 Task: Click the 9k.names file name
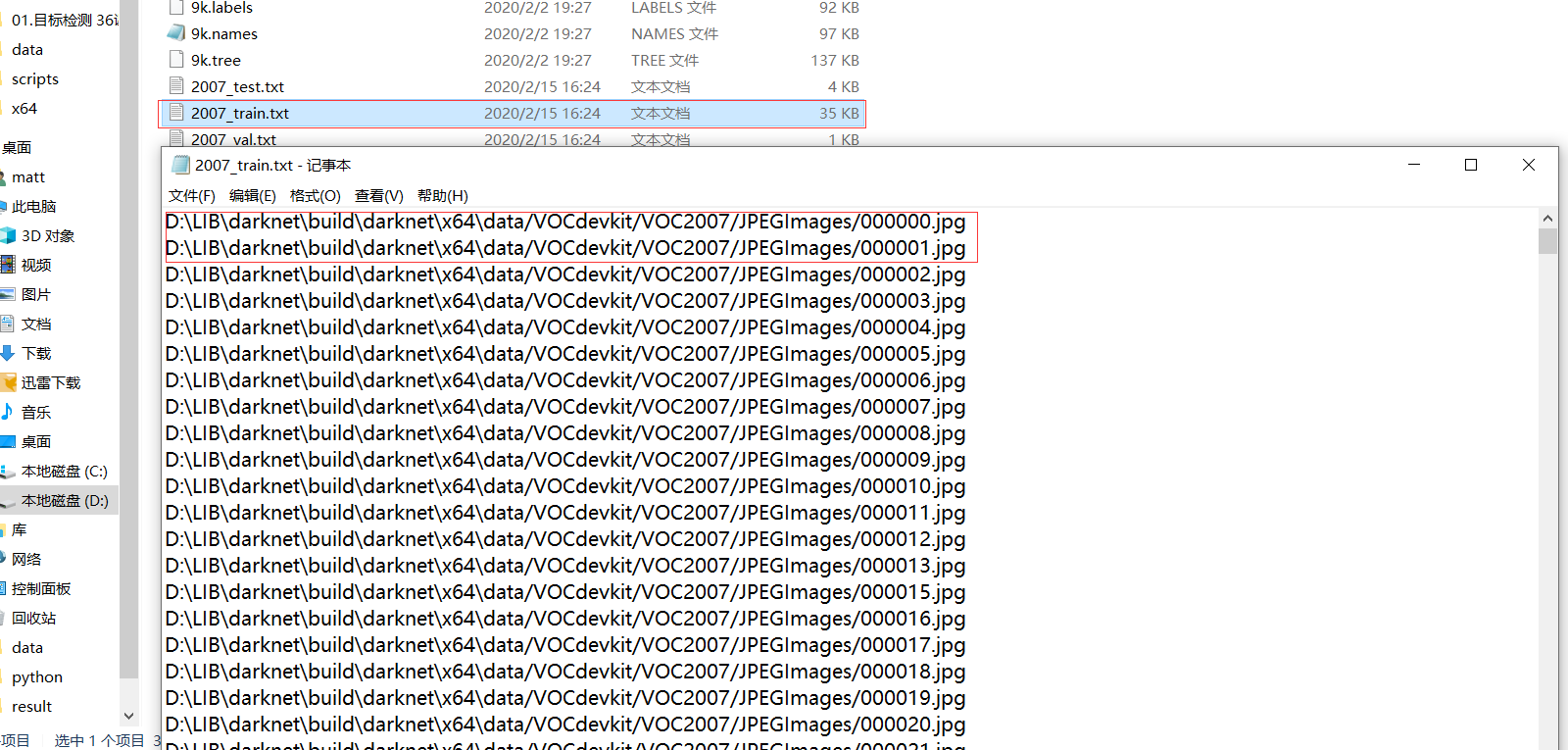tap(224, 33)
